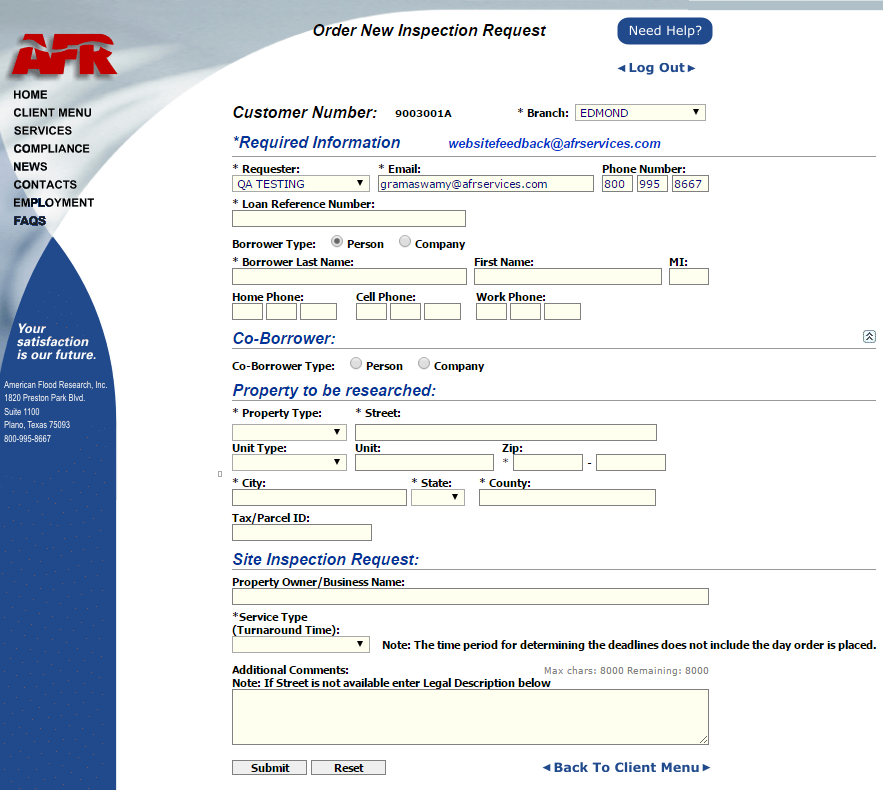Image resolution: width=883 pixels, height=790 pixels.
Task: Go to CLIENT MENU in sidebar
Action: (x=52, y=113)
